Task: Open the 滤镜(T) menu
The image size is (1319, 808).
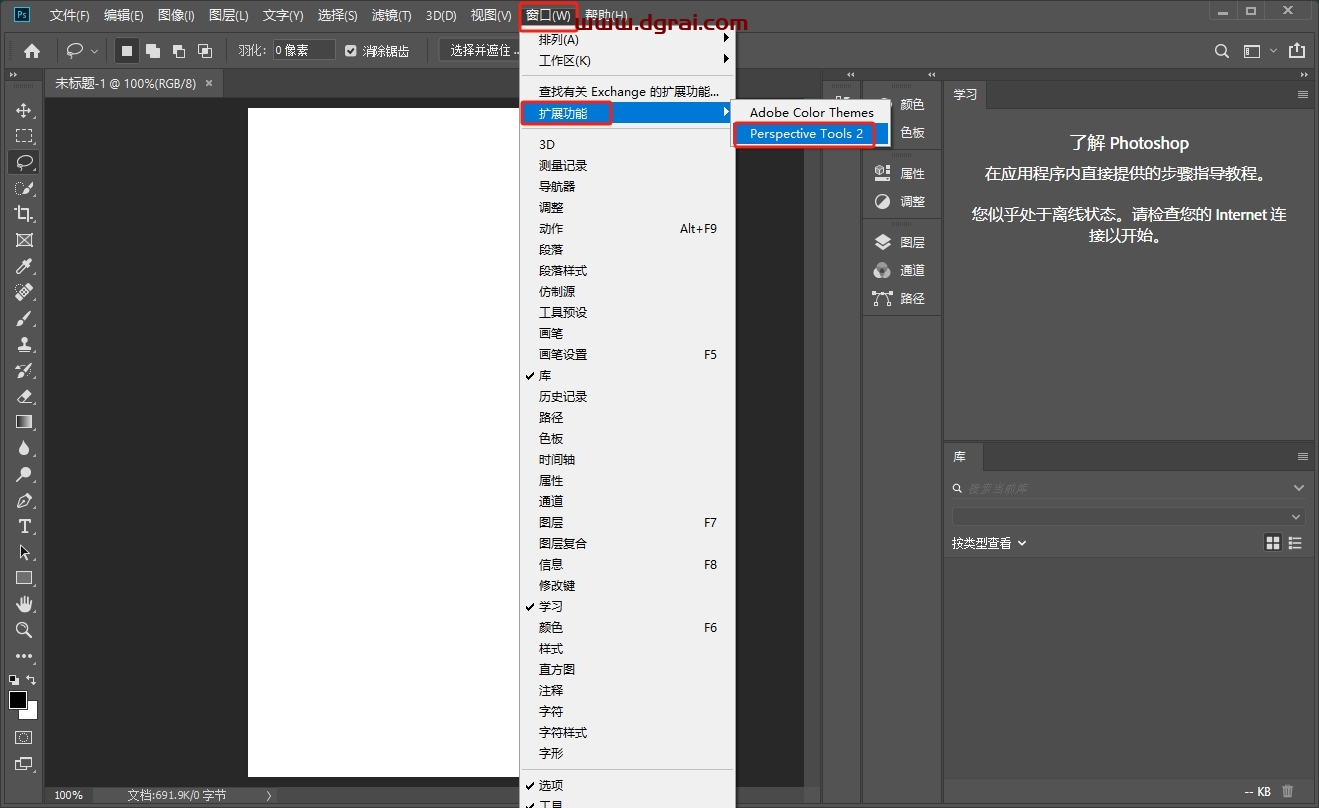Action: point(391,15)
